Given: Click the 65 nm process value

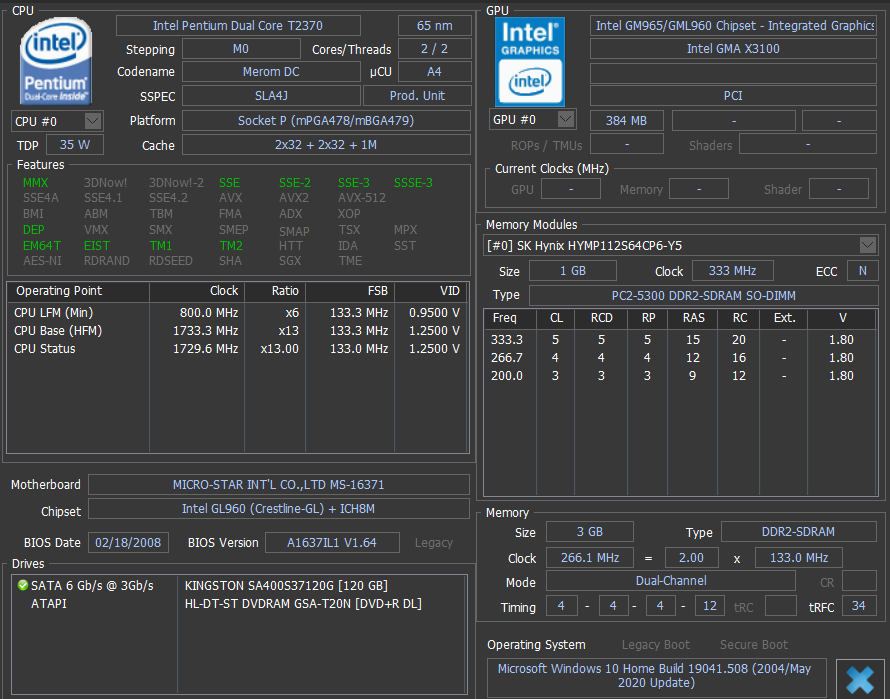Looking at the screenshot, I should pyautogui.click(x=435, y=26).
